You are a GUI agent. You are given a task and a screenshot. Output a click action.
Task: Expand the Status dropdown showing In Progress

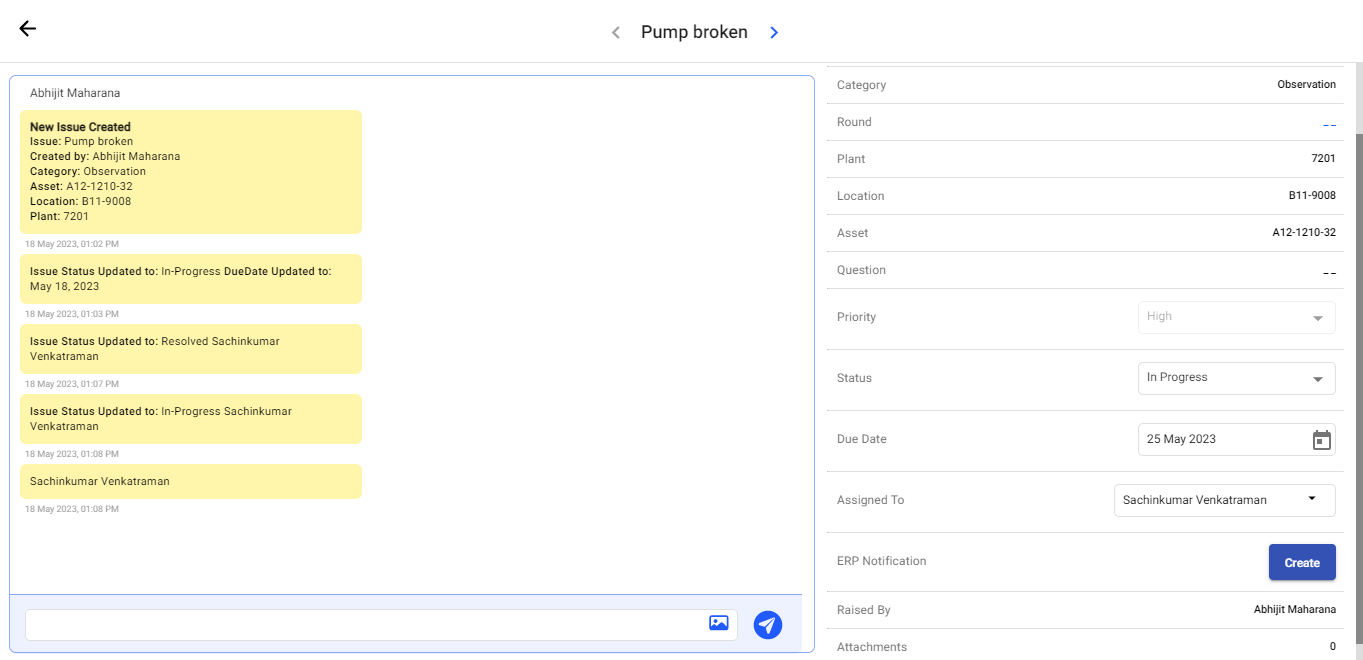pyautogui.click(x=1236, y=378)
